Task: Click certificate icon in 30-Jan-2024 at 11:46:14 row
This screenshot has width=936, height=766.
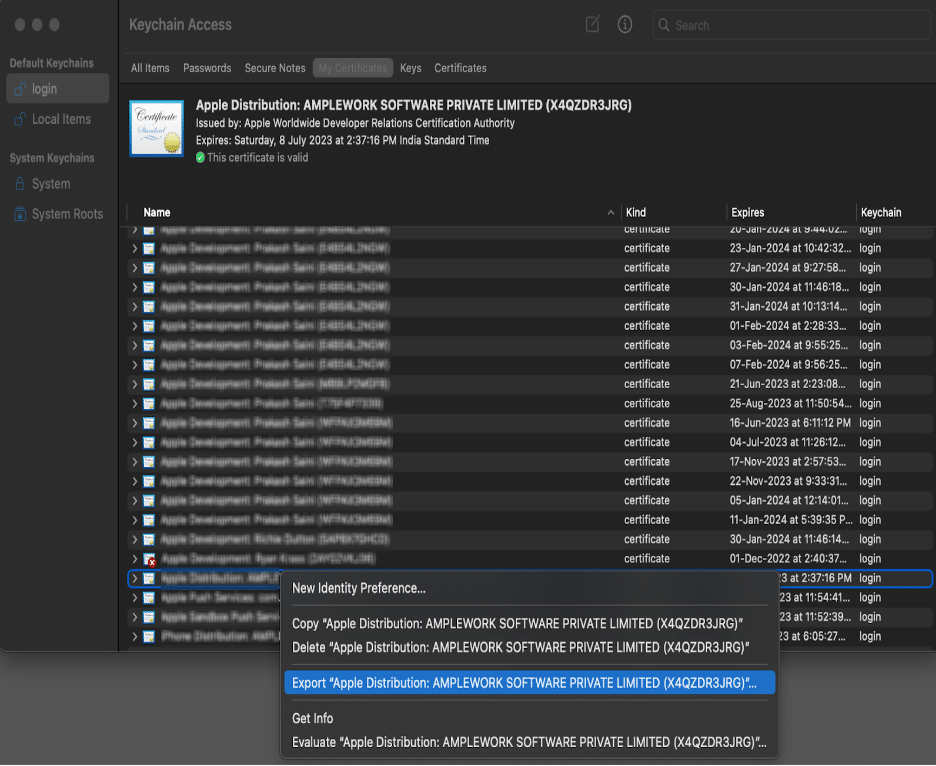Action: (149, 539)
